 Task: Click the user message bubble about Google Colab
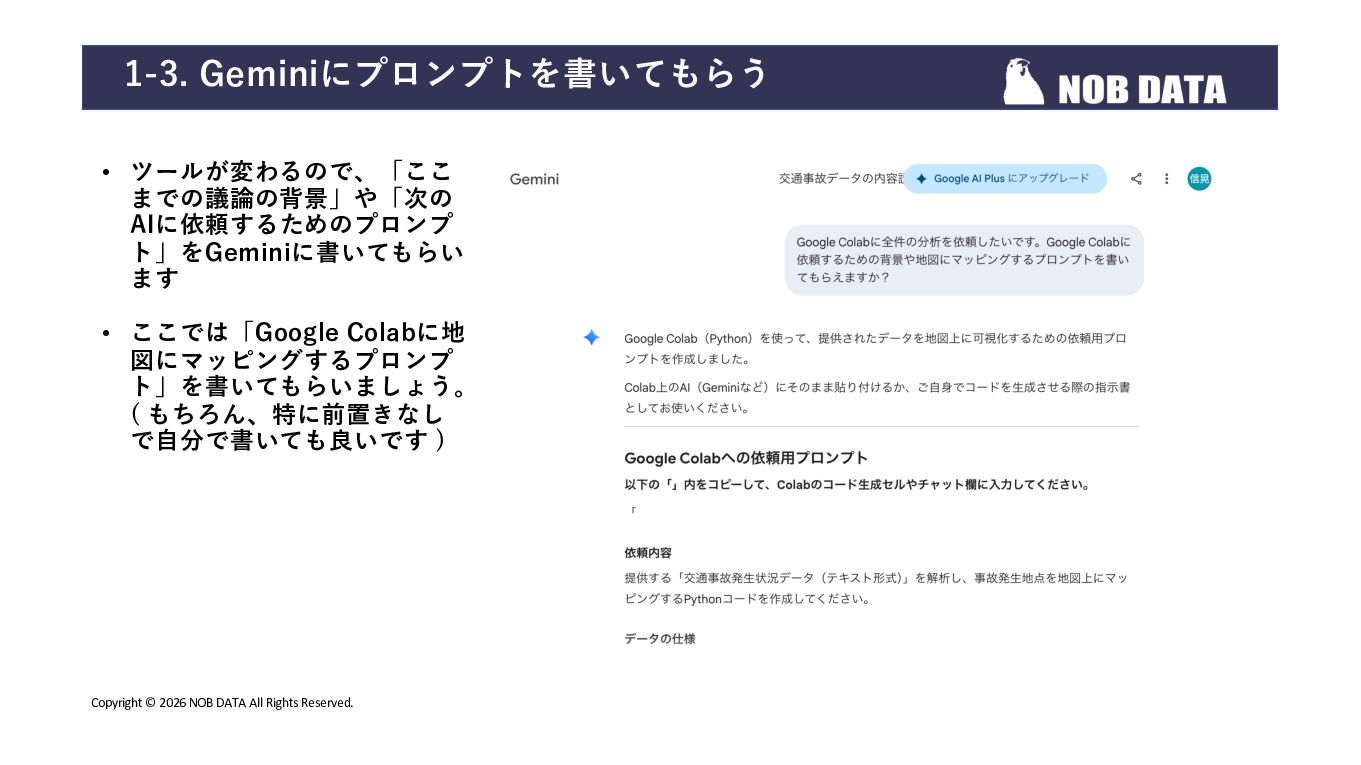(964, 260)
